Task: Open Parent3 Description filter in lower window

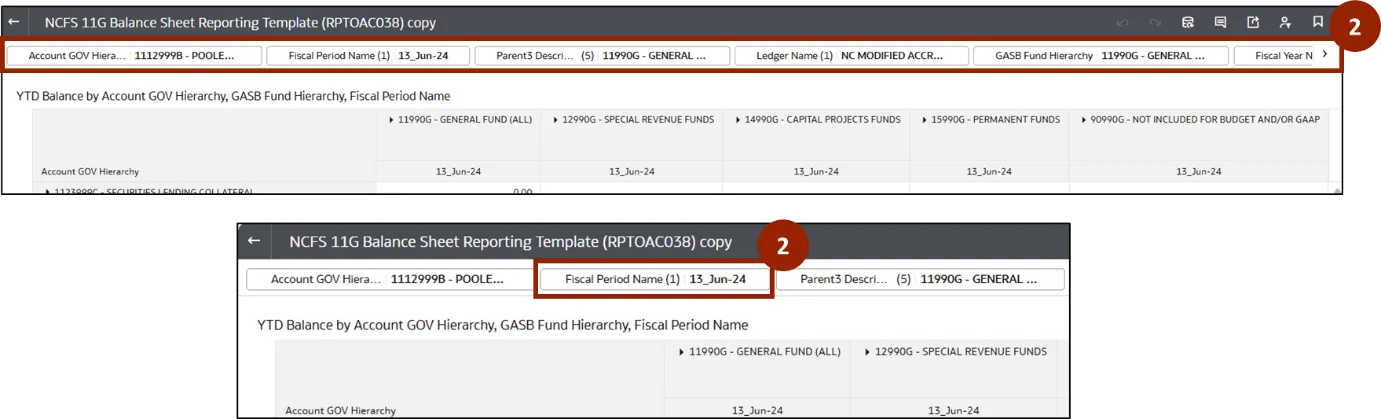Action: pyautogui.click(x=920, y=279)
